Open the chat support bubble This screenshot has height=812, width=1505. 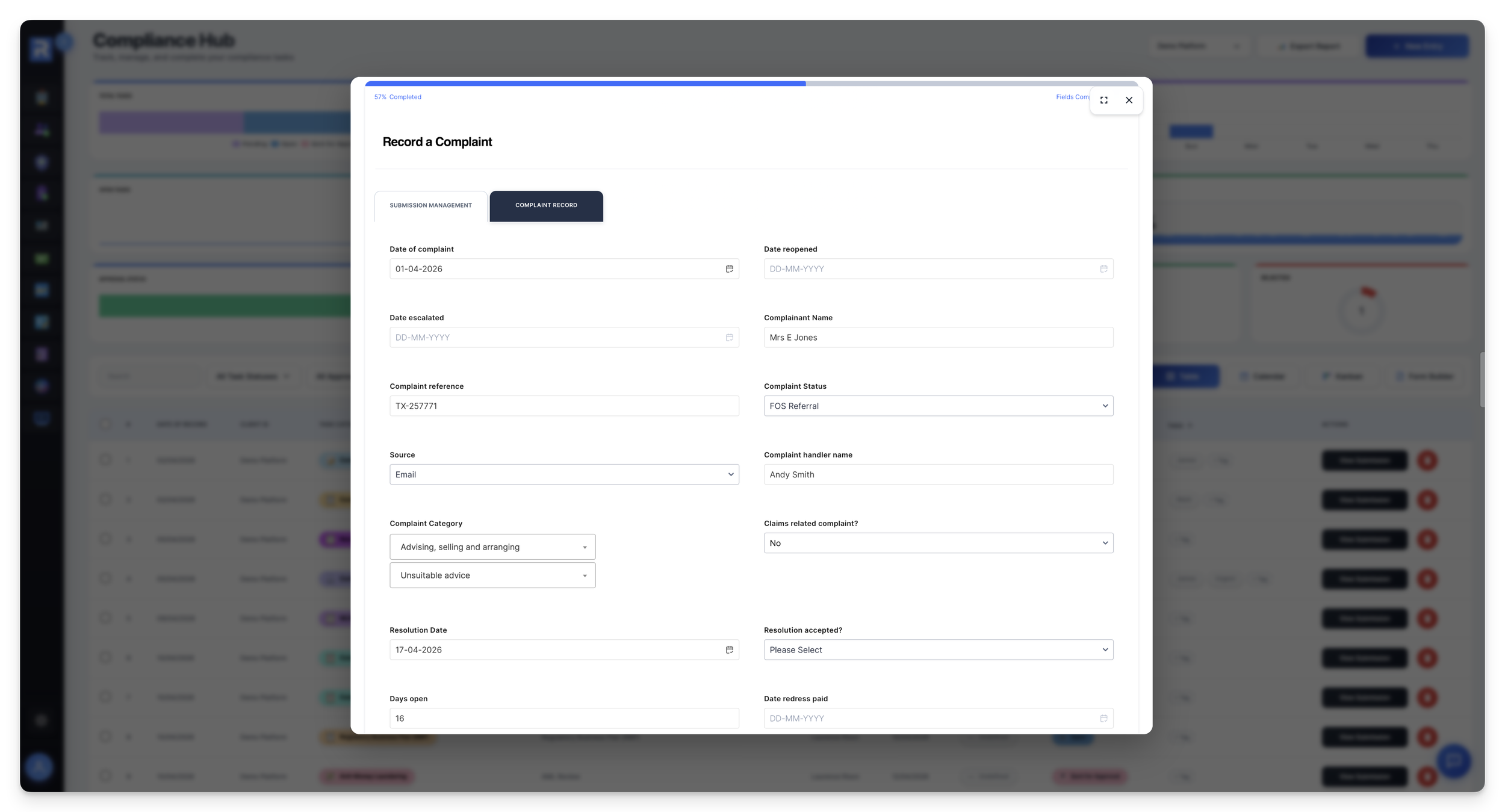pyautogui.click(x=1453, y=761)
